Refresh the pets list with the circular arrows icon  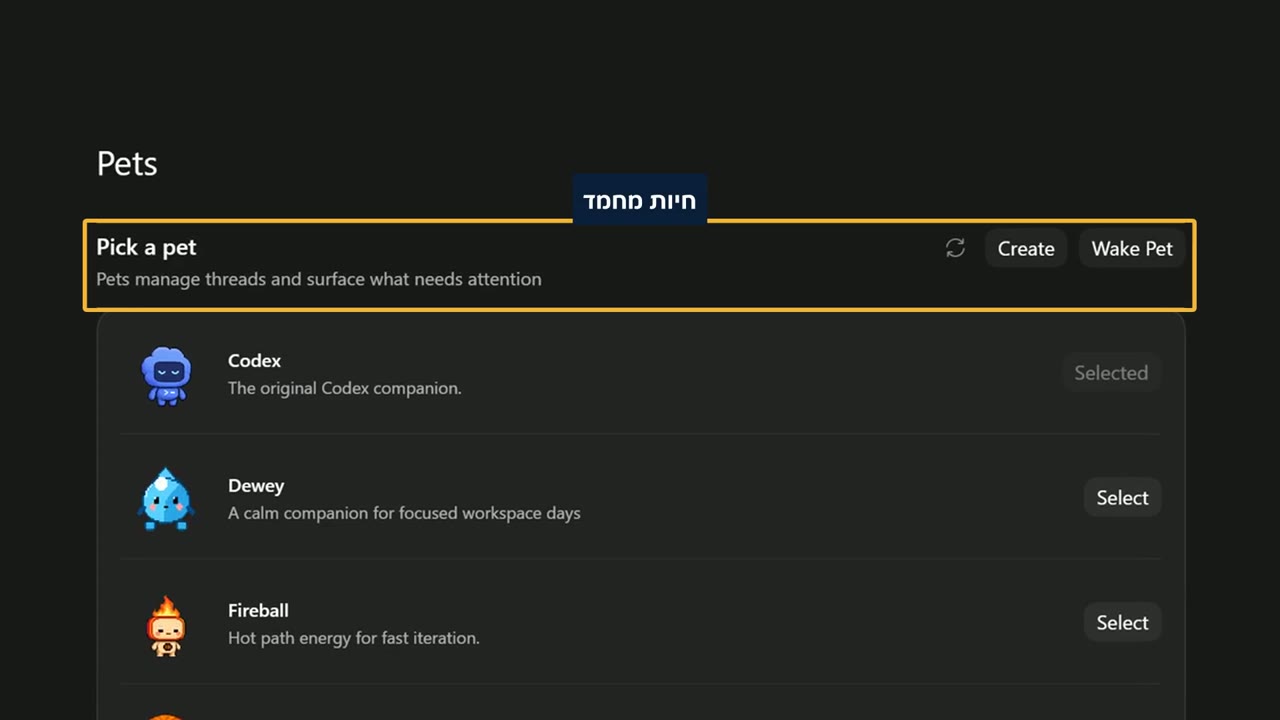955,248
